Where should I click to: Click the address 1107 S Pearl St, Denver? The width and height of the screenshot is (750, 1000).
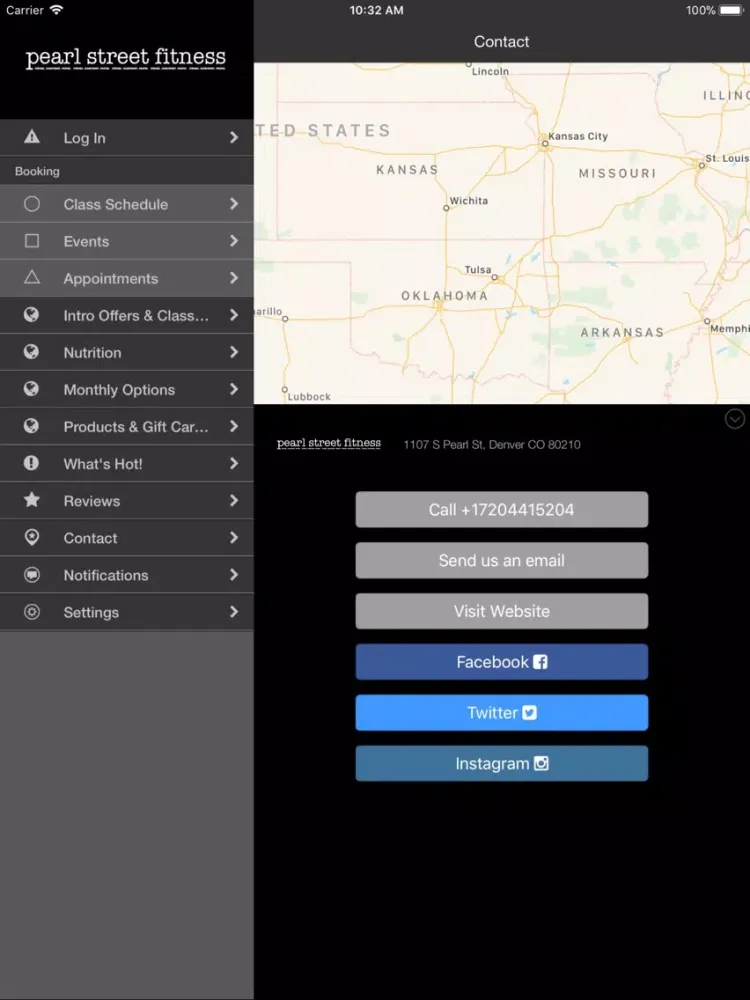(x=492, y=445)
